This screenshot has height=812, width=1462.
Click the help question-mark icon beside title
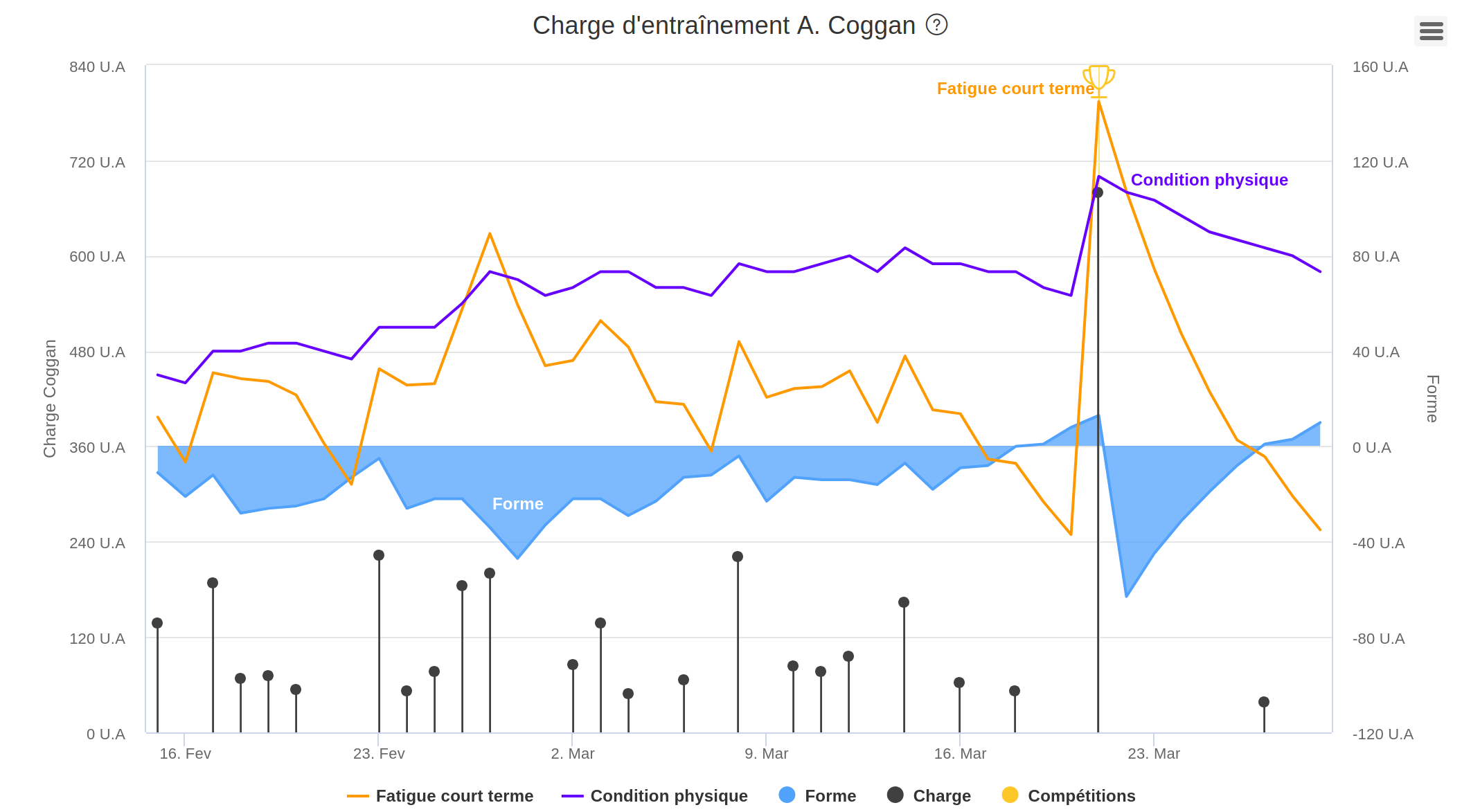[x=936, y=26]
